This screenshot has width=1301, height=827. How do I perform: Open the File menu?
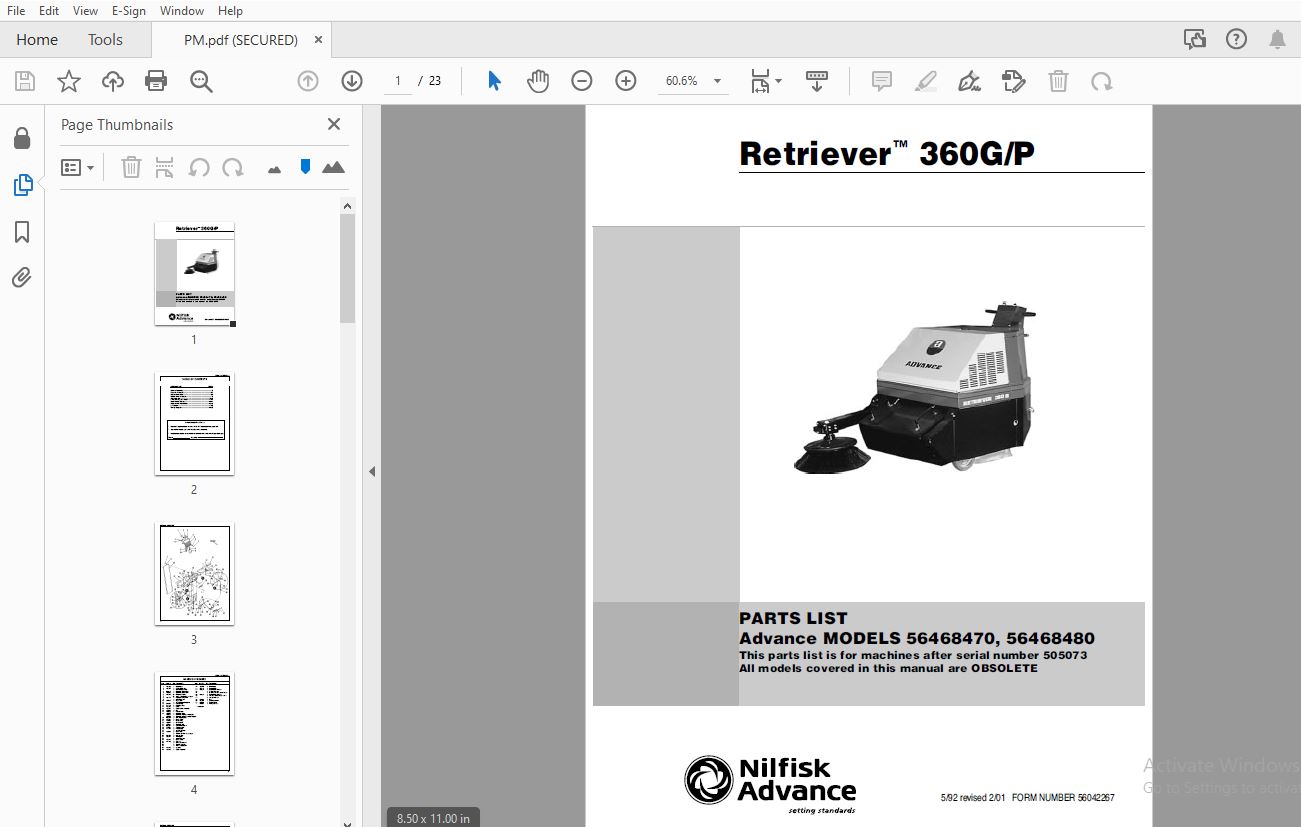16,10
